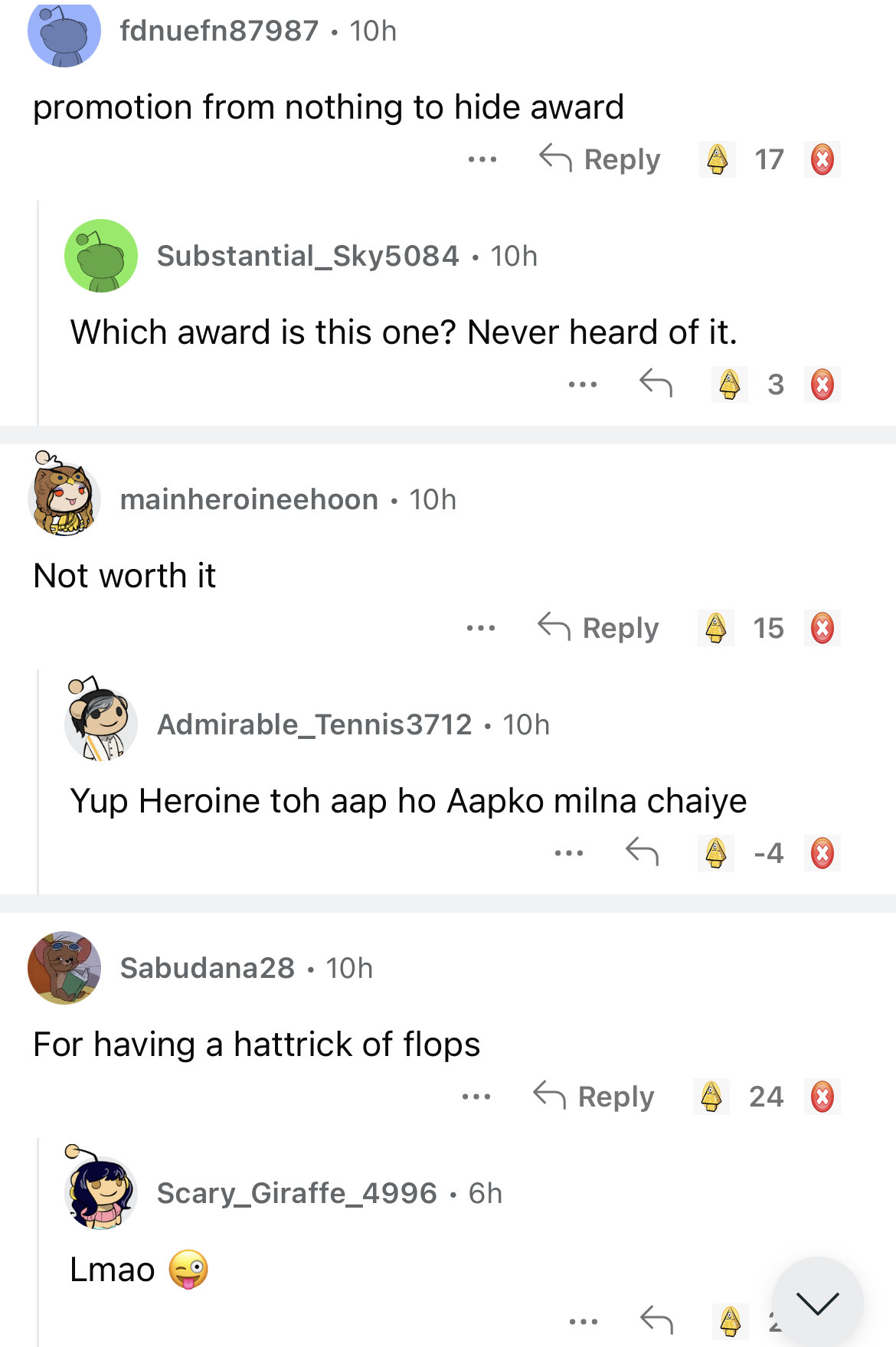Downvote Sabudana28's comment

point(822,1097)
